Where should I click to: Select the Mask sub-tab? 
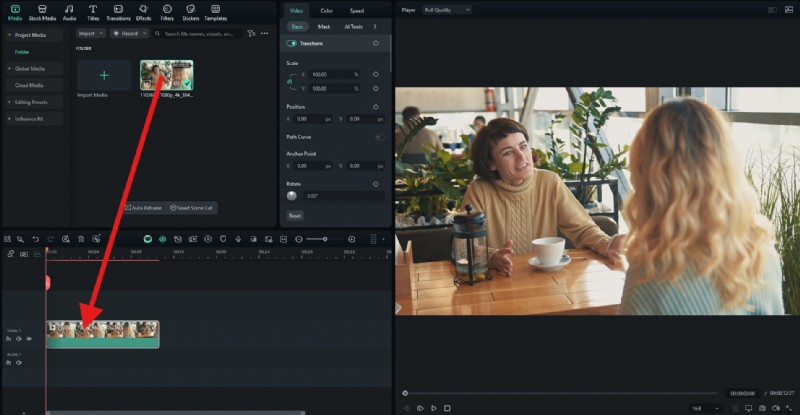click(324, 27)
